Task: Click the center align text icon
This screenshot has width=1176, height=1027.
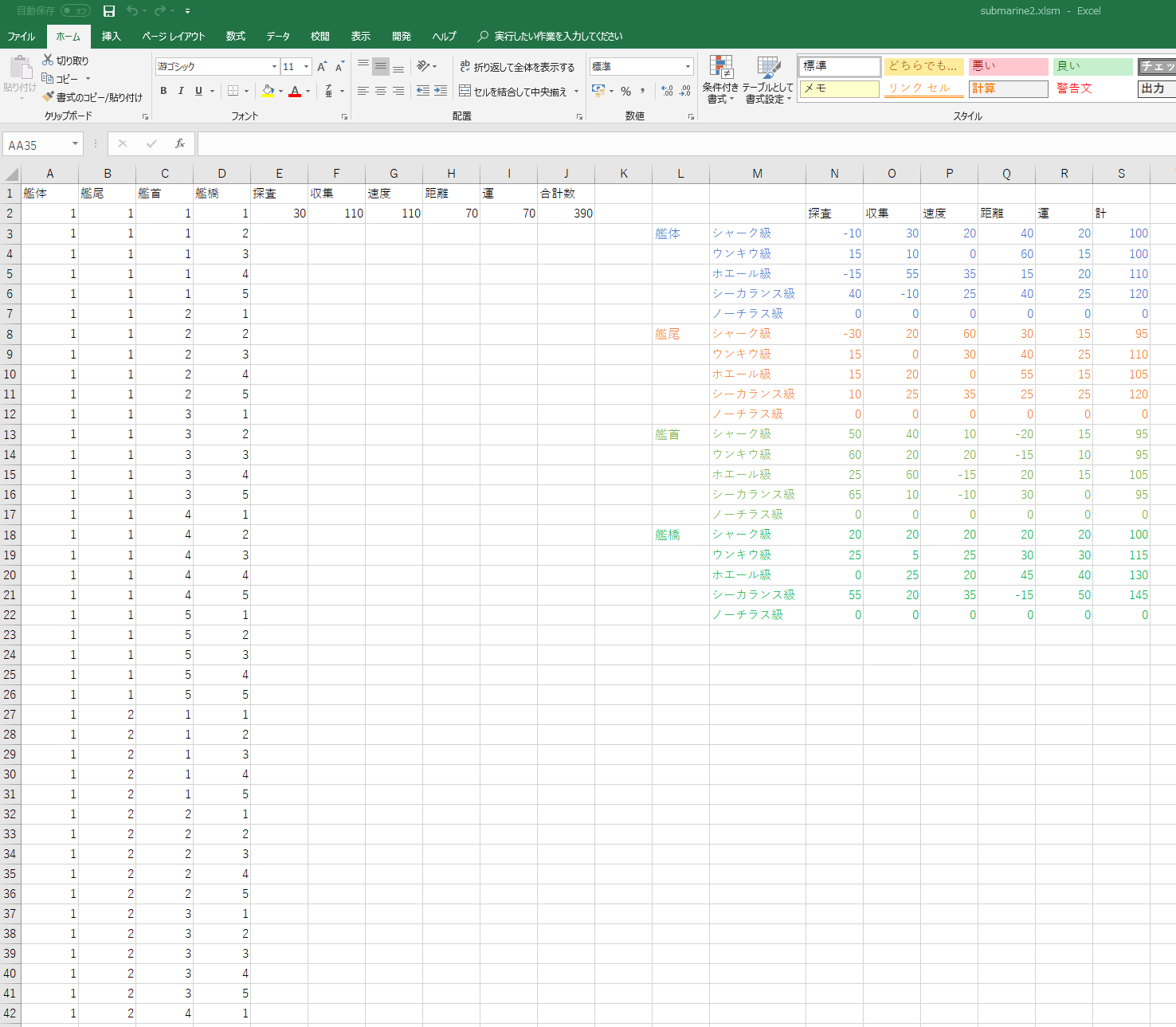Action: 381,91
